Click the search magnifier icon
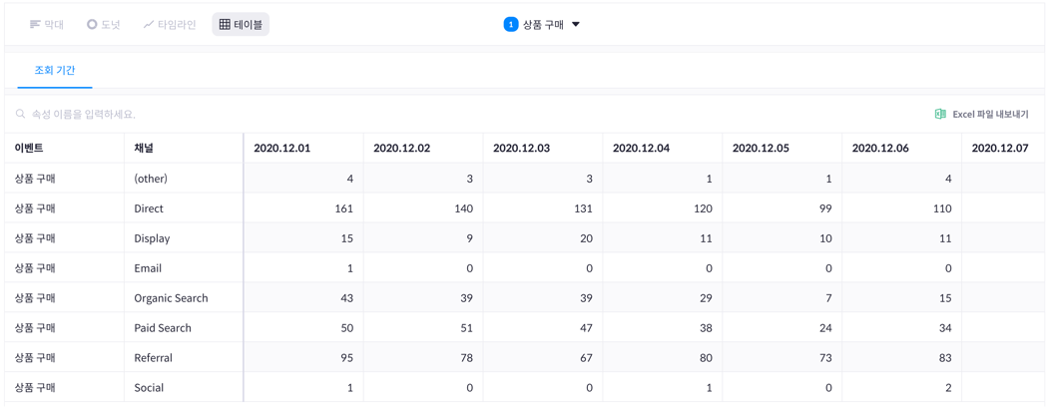This screenshot has height=409, width=1054. (20, 115)
